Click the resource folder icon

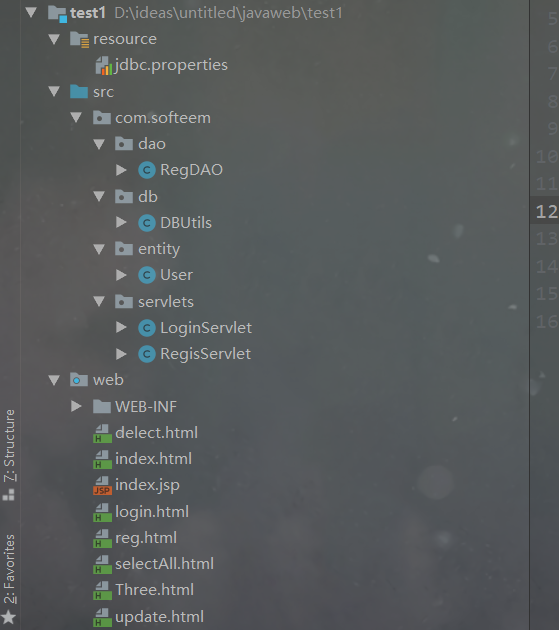(x=79, y=39)
